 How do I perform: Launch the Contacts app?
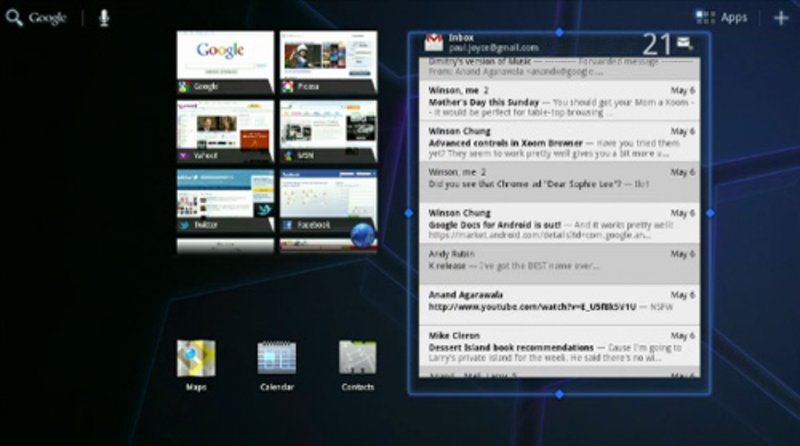(x=358, y=365)
